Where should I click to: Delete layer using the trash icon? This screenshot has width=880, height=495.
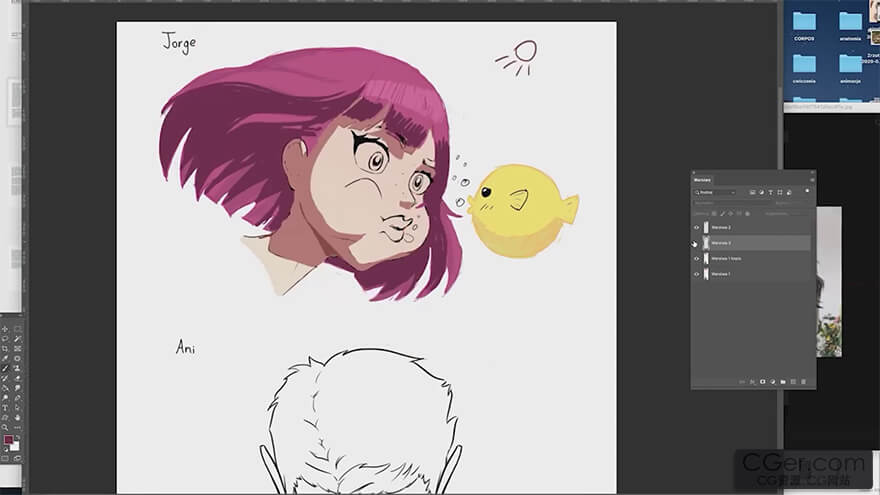[803, 381]
